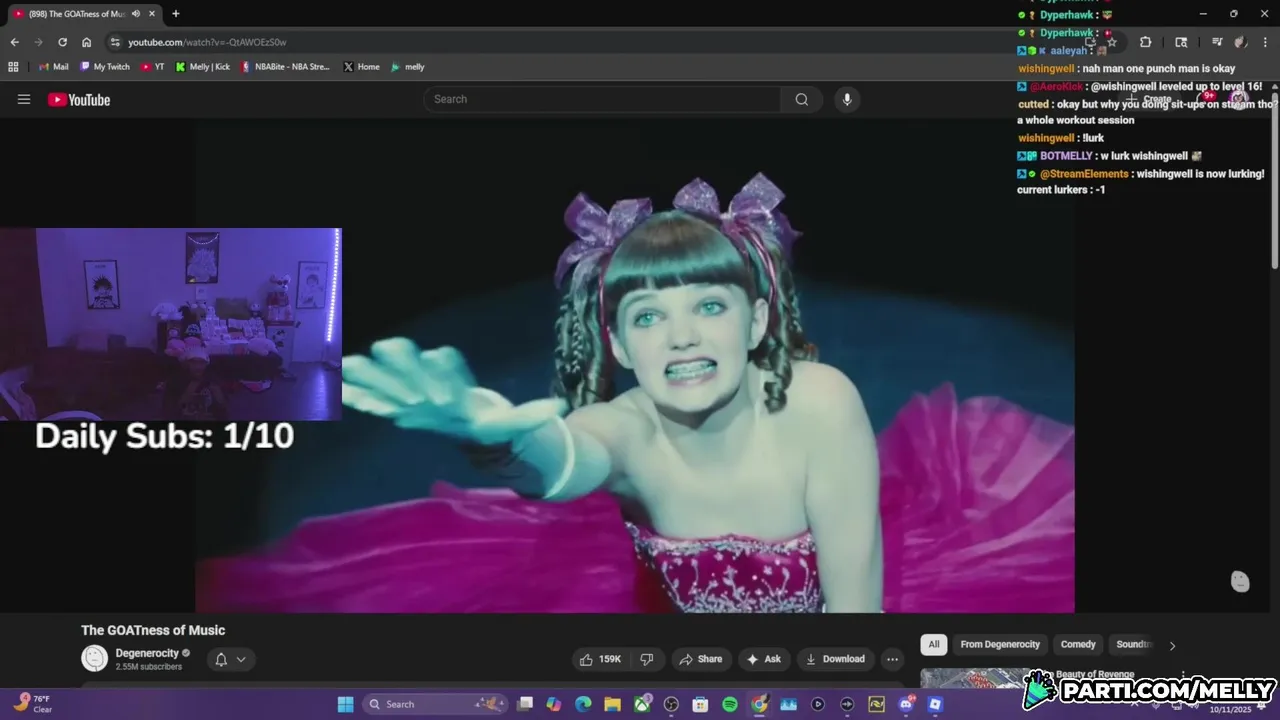The height and width of the screenshot is (720, 1280).
Task: Open more video actions menu
Action: click(892, 659)
